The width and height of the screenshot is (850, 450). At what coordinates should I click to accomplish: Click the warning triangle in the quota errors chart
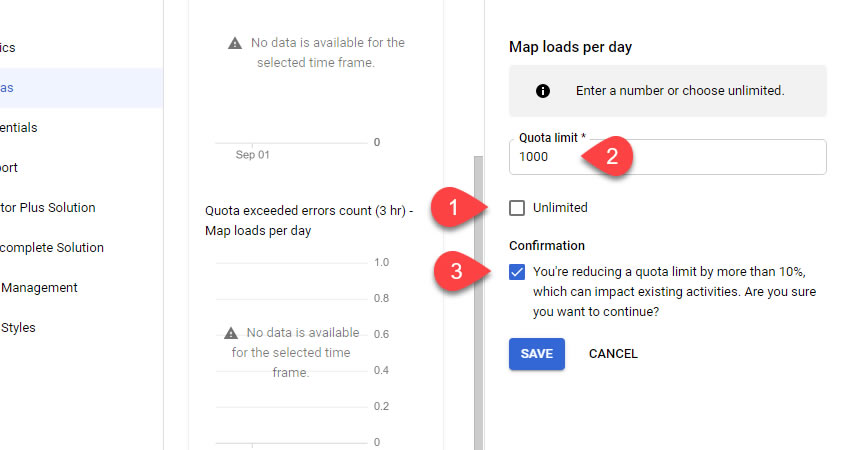[229, 333]
